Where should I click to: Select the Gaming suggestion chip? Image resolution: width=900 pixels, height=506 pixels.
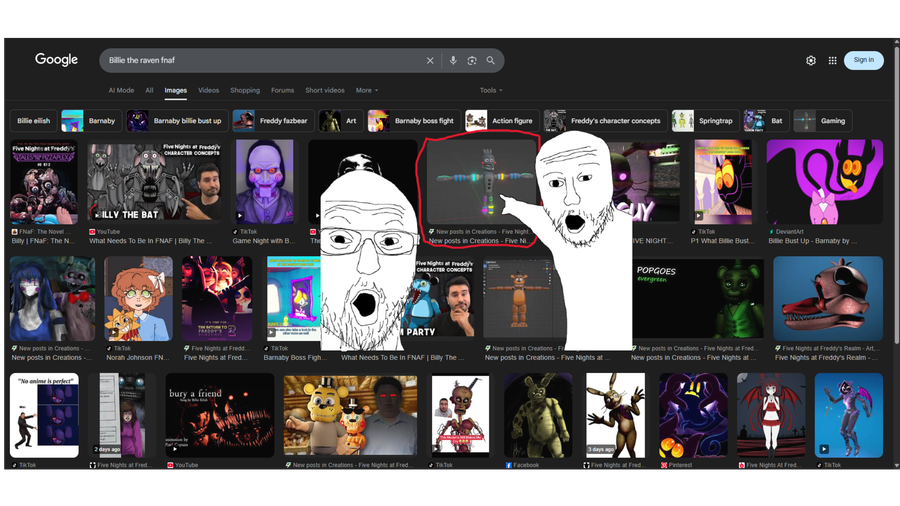tap(823, 121)
